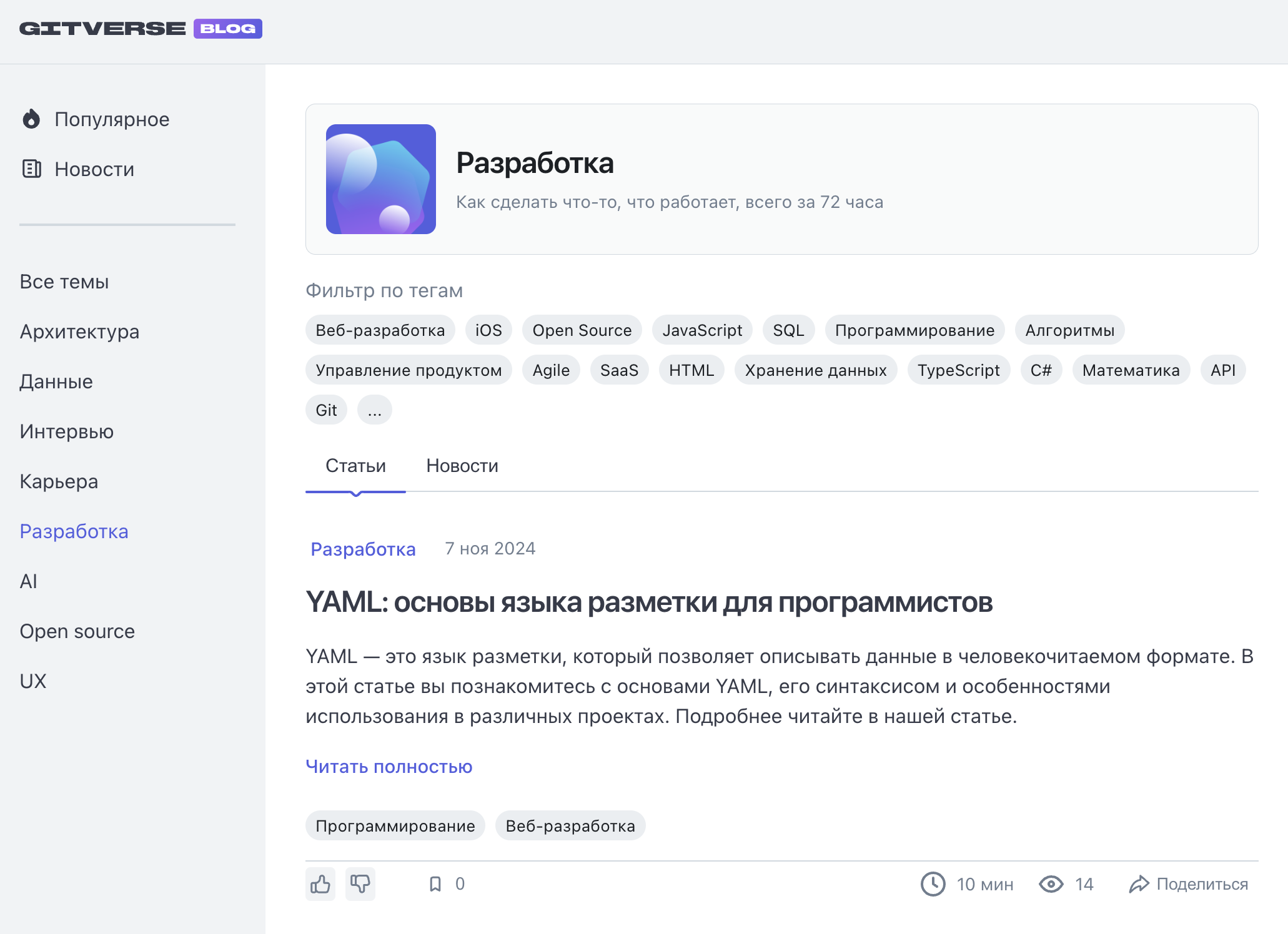
Task: Dislike the article with thumbs down
Action: tap(360, 883)
